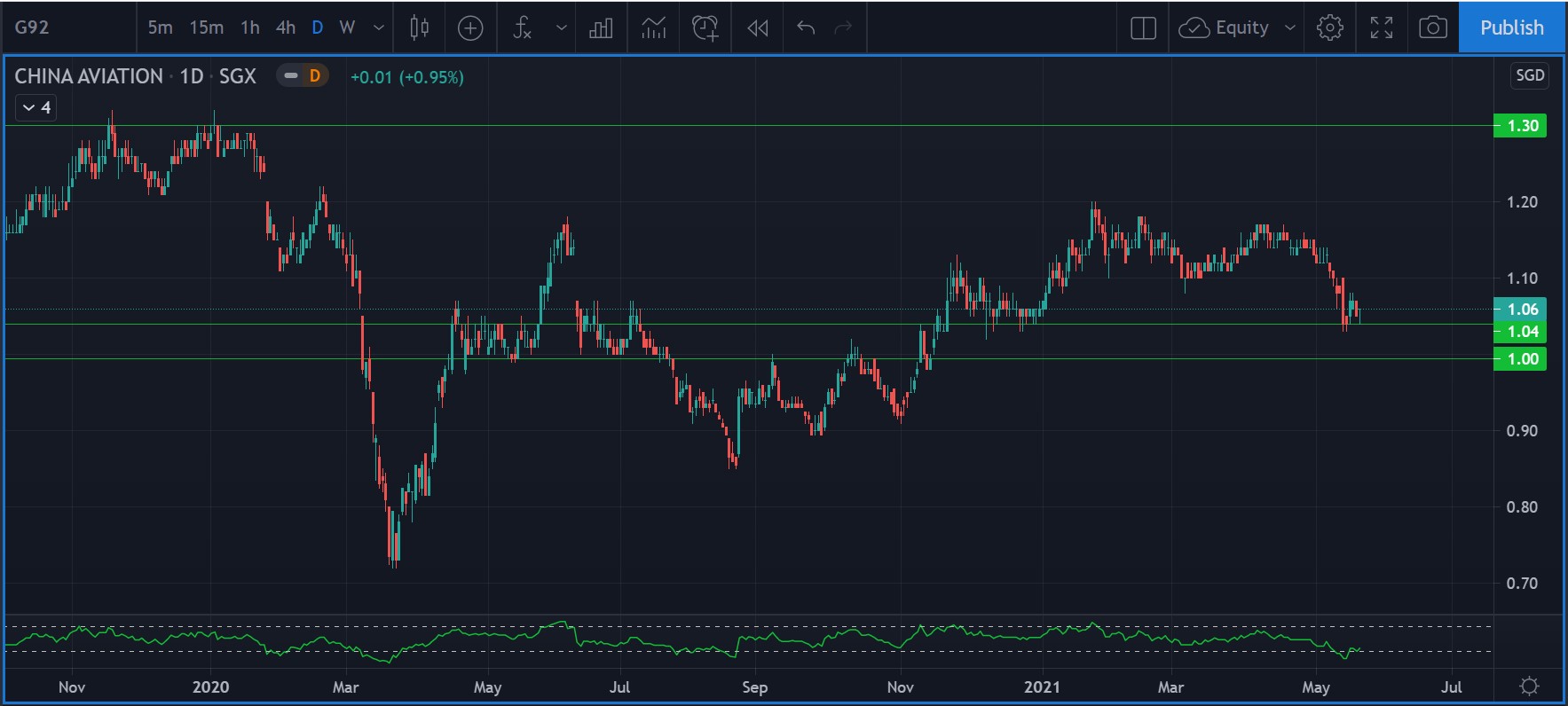Click the 1.10 value on price axis
Screen dimensions: 1568x706
point(1522,278)
